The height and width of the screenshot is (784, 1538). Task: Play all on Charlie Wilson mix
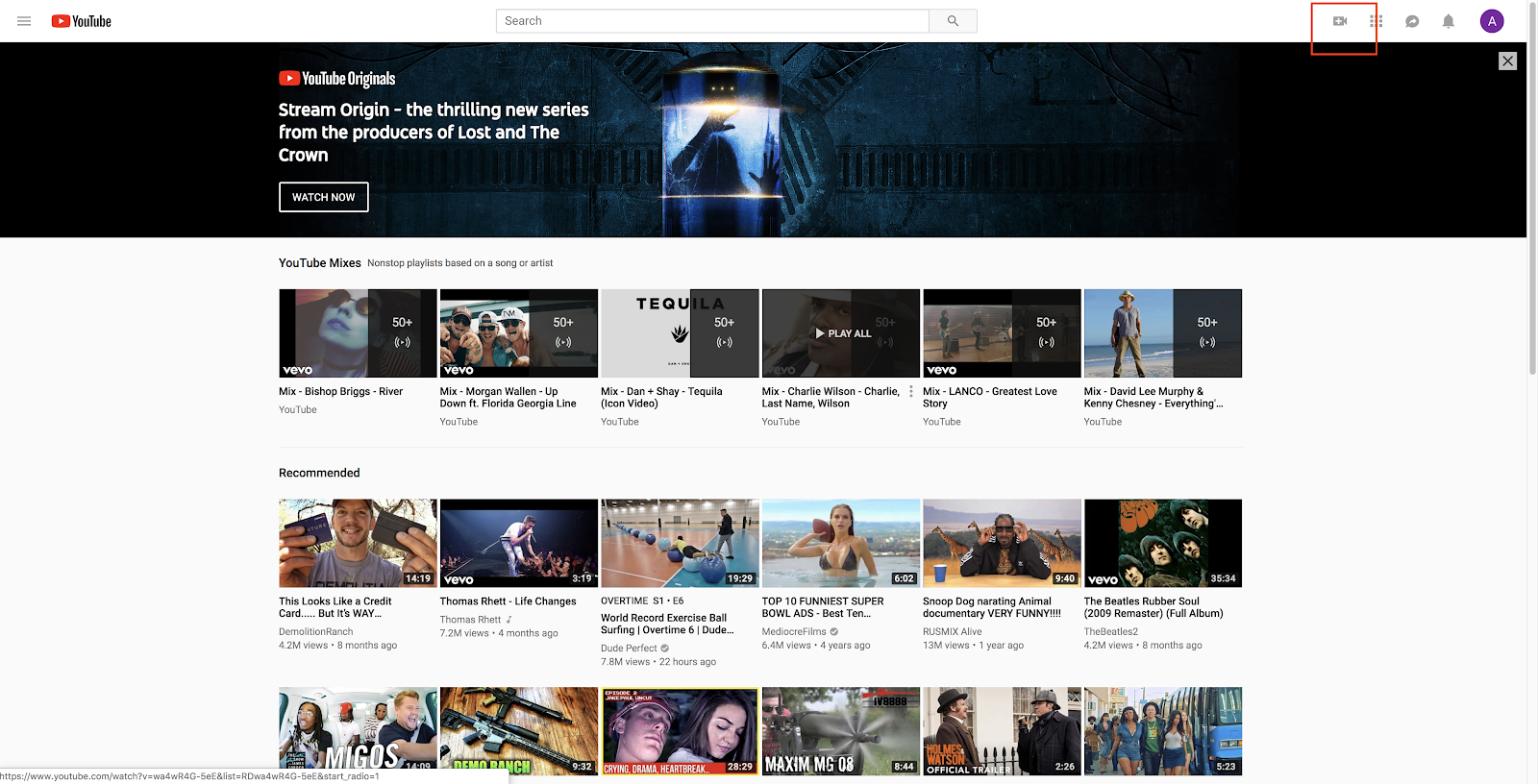(843, 333)
